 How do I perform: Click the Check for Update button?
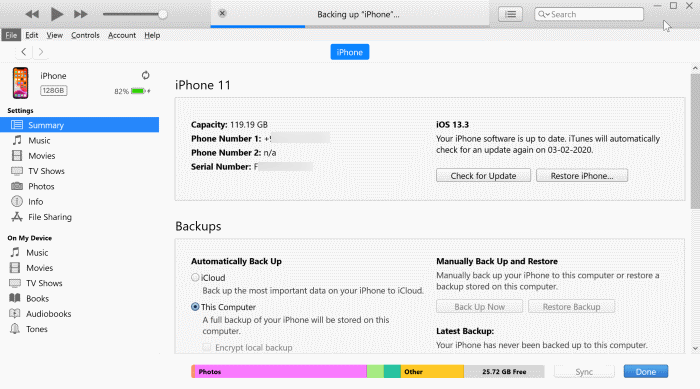pyautogui.click(x=483, y=176)
